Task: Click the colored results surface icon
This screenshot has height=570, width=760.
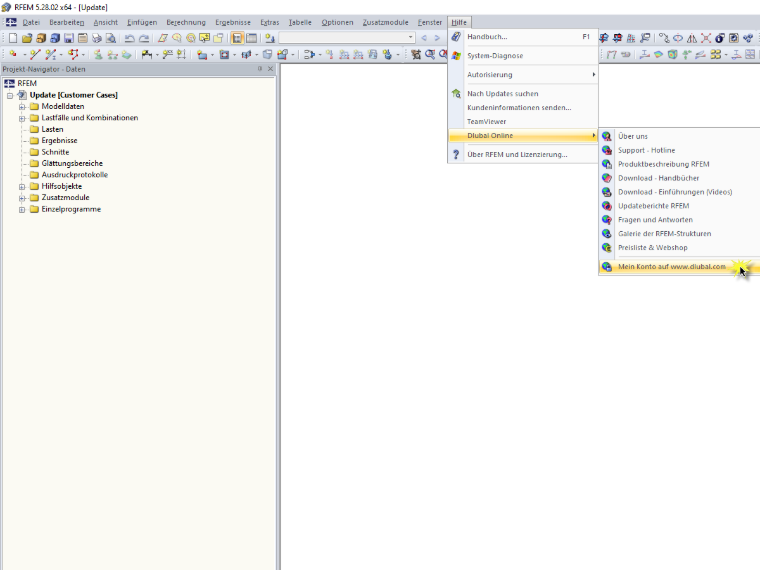Action: (658, 54)
